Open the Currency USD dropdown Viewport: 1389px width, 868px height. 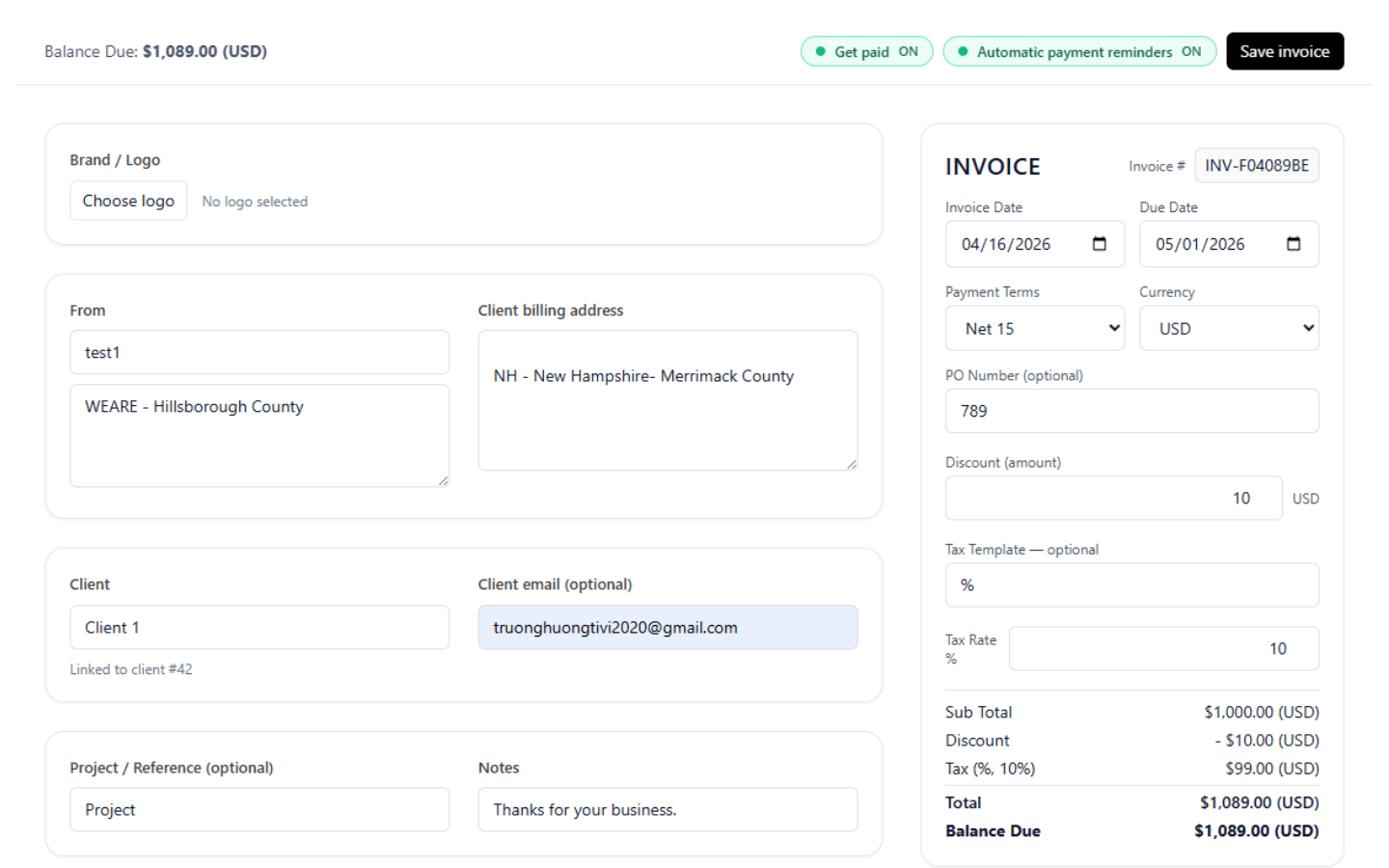(x=1229, y=328)
